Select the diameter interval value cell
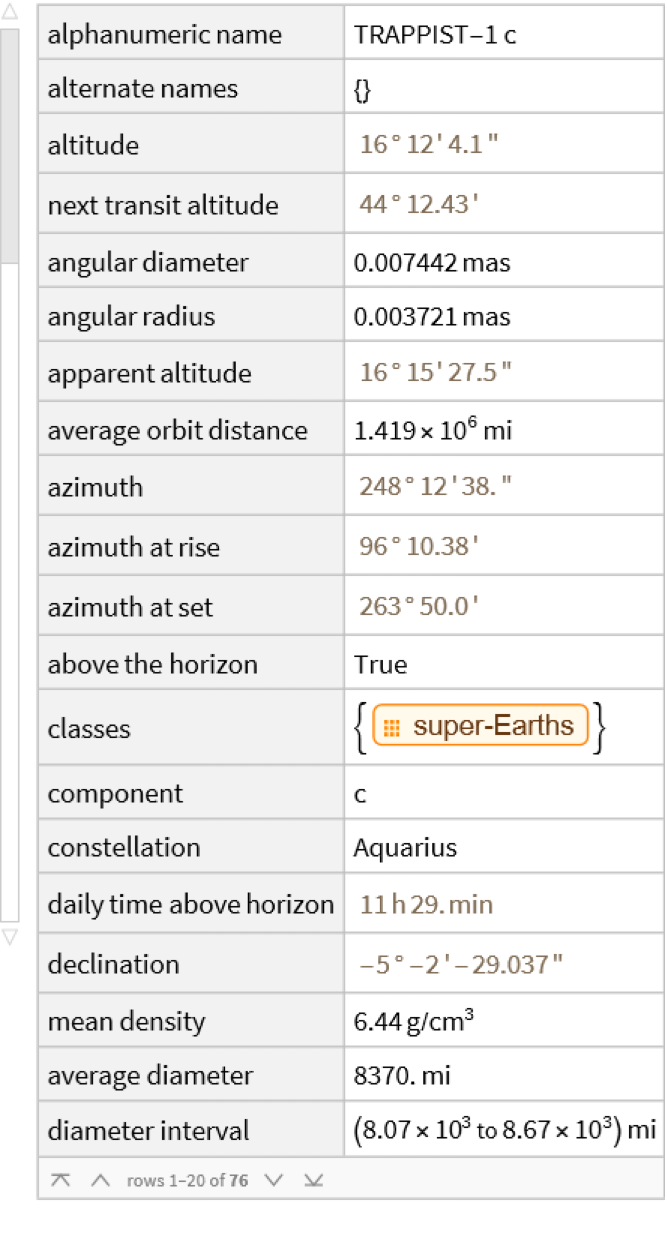This screenshot has height=1234, width=667. coord(504,1131)
